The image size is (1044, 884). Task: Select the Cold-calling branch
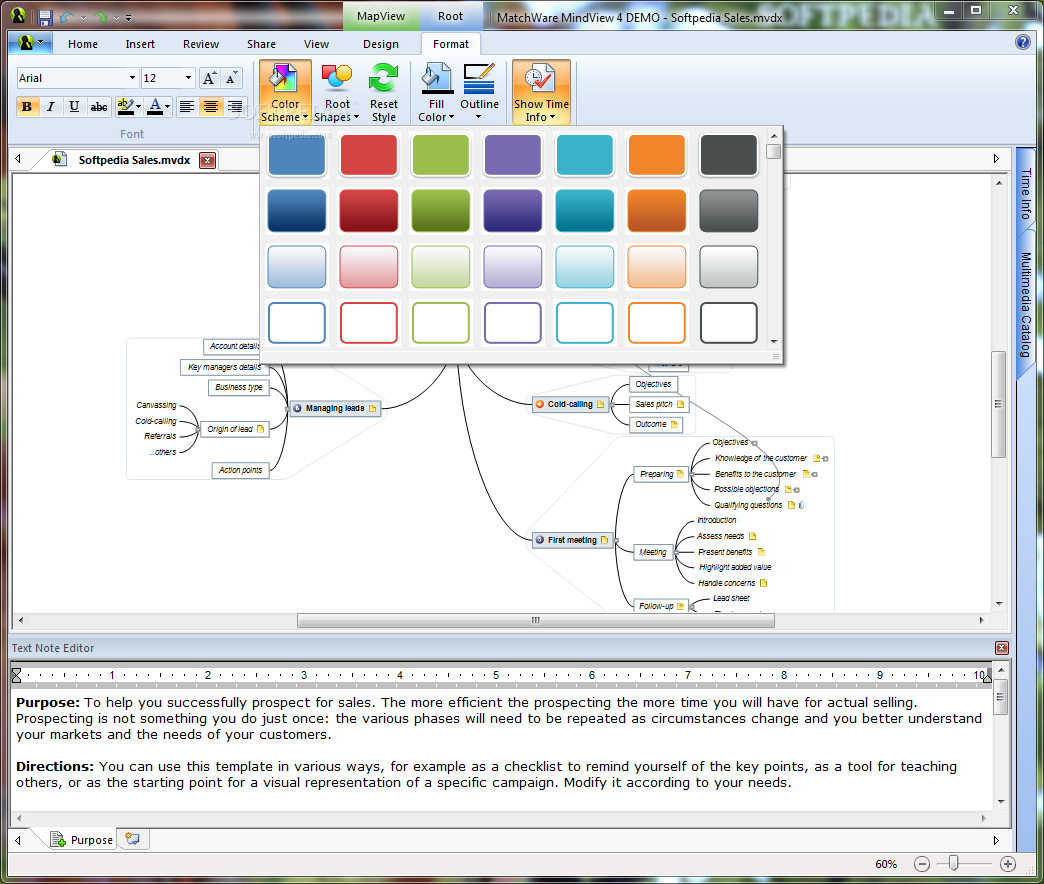570,404
